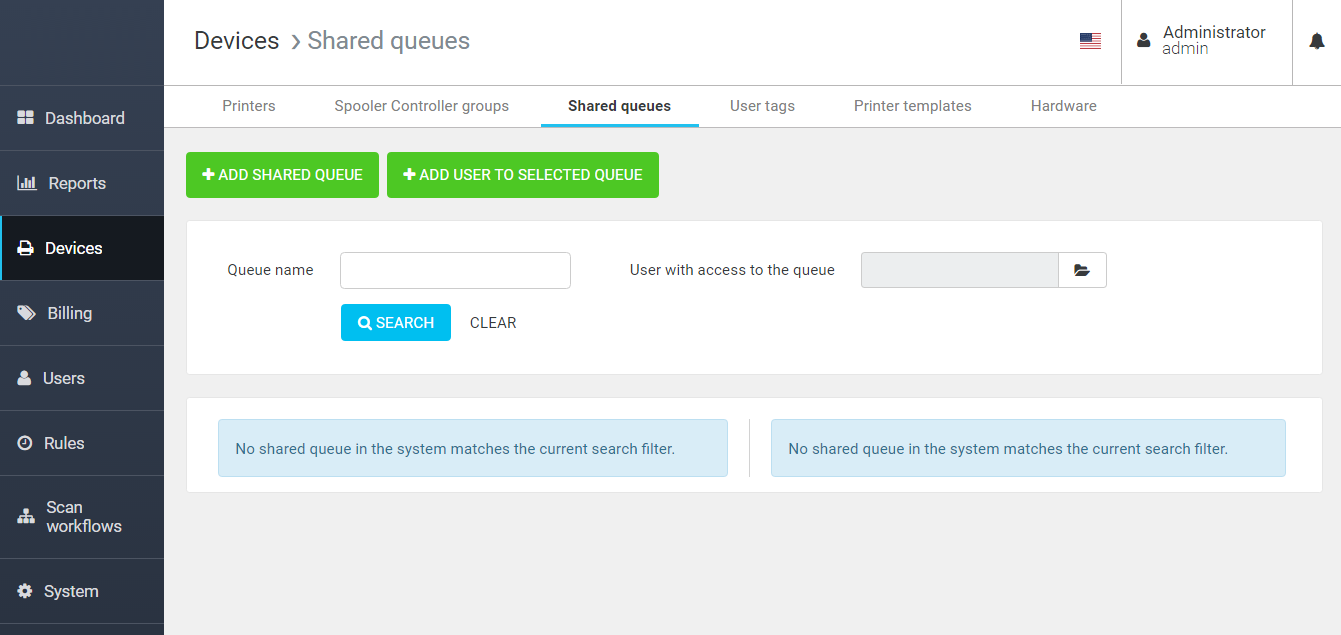Click Add User to Selected Queue
The image size is (1341, 635).
(522, 175)
